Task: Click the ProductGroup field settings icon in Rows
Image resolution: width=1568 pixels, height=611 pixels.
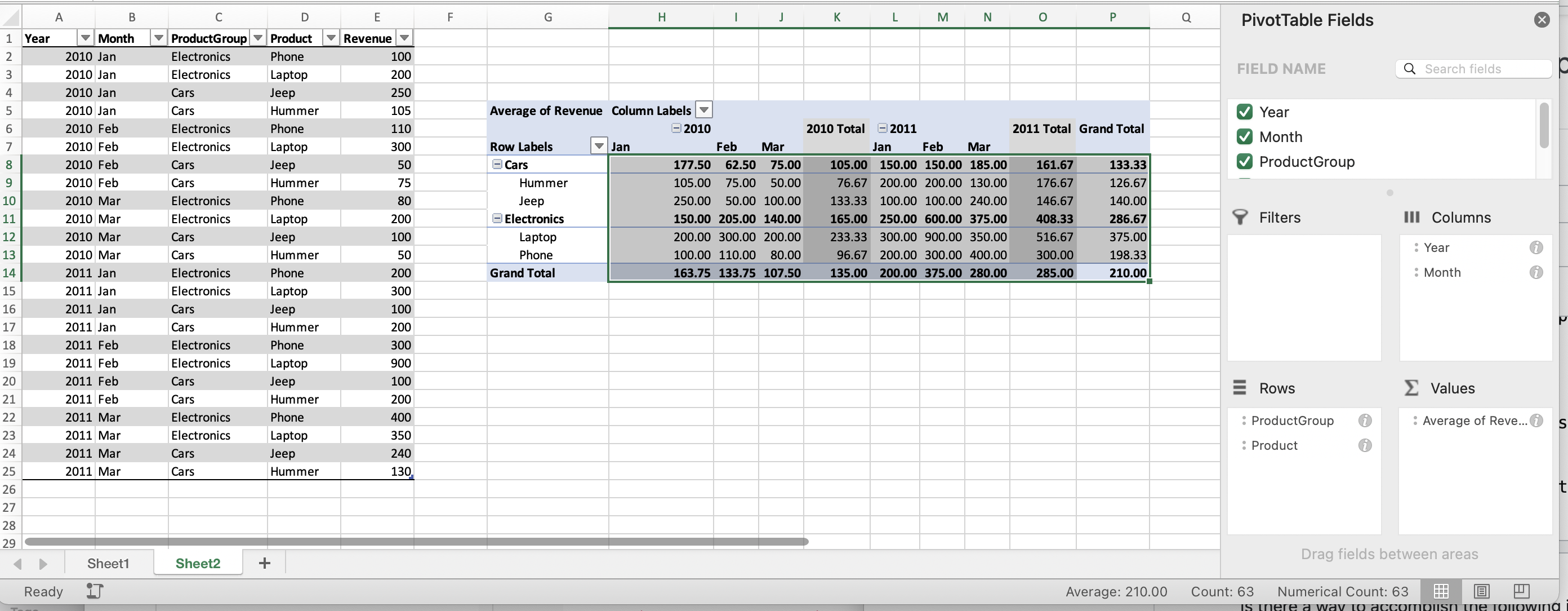Action: [1364, 420]
